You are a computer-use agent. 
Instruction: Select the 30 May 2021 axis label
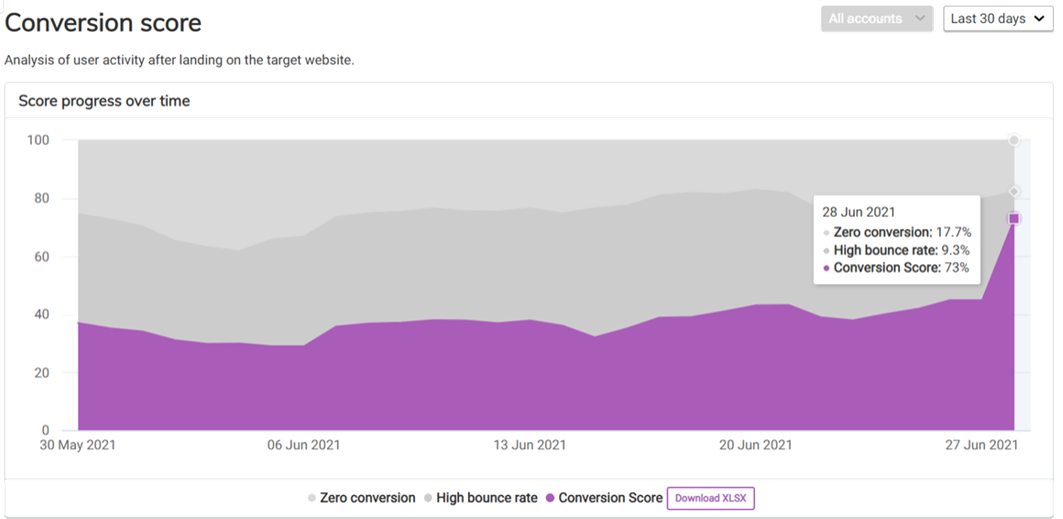click(78, 445)
